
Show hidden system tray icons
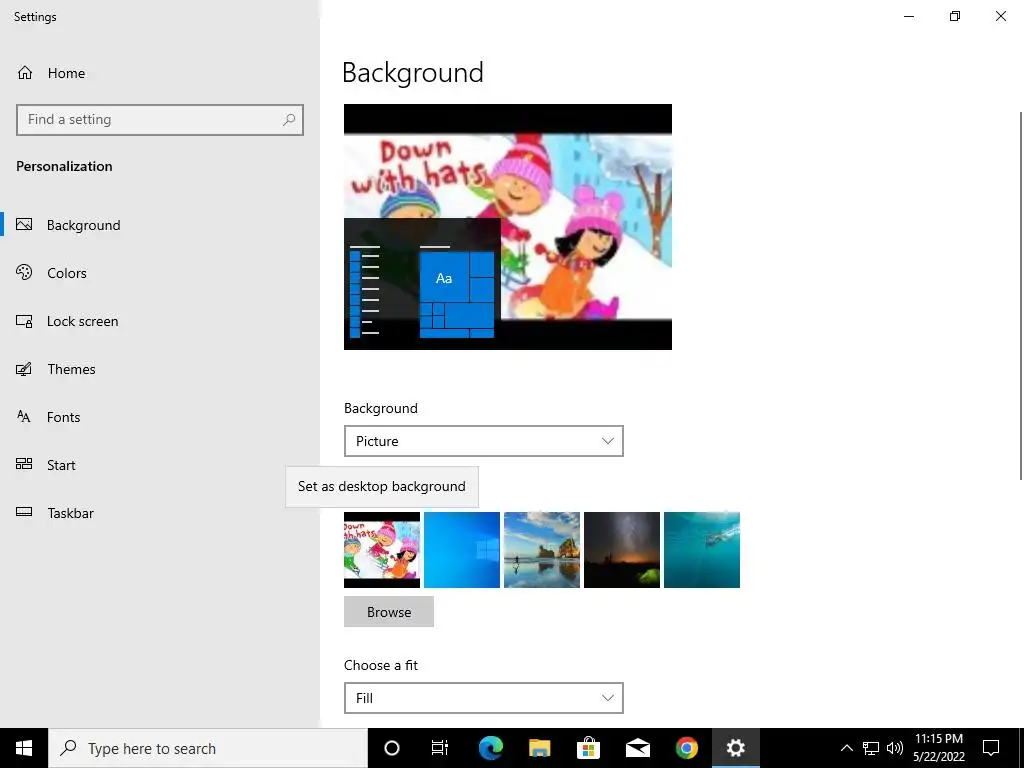tap(846, 748)
